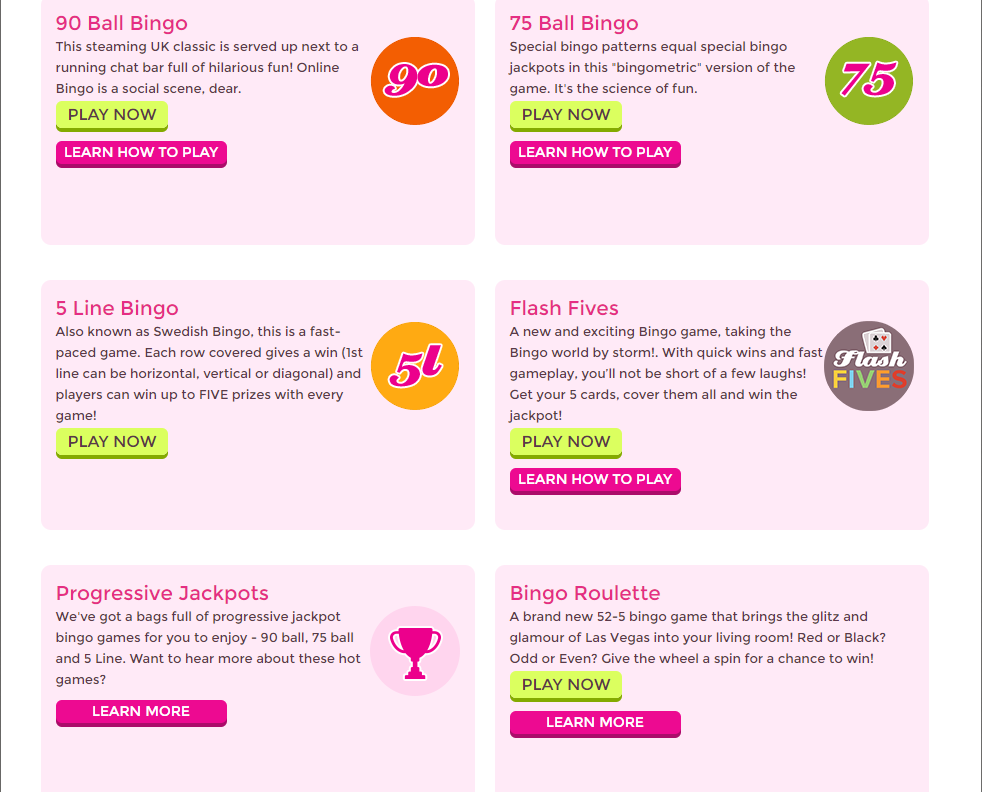
Task: Select the 5l badge icon
Action: click(414, 366)
